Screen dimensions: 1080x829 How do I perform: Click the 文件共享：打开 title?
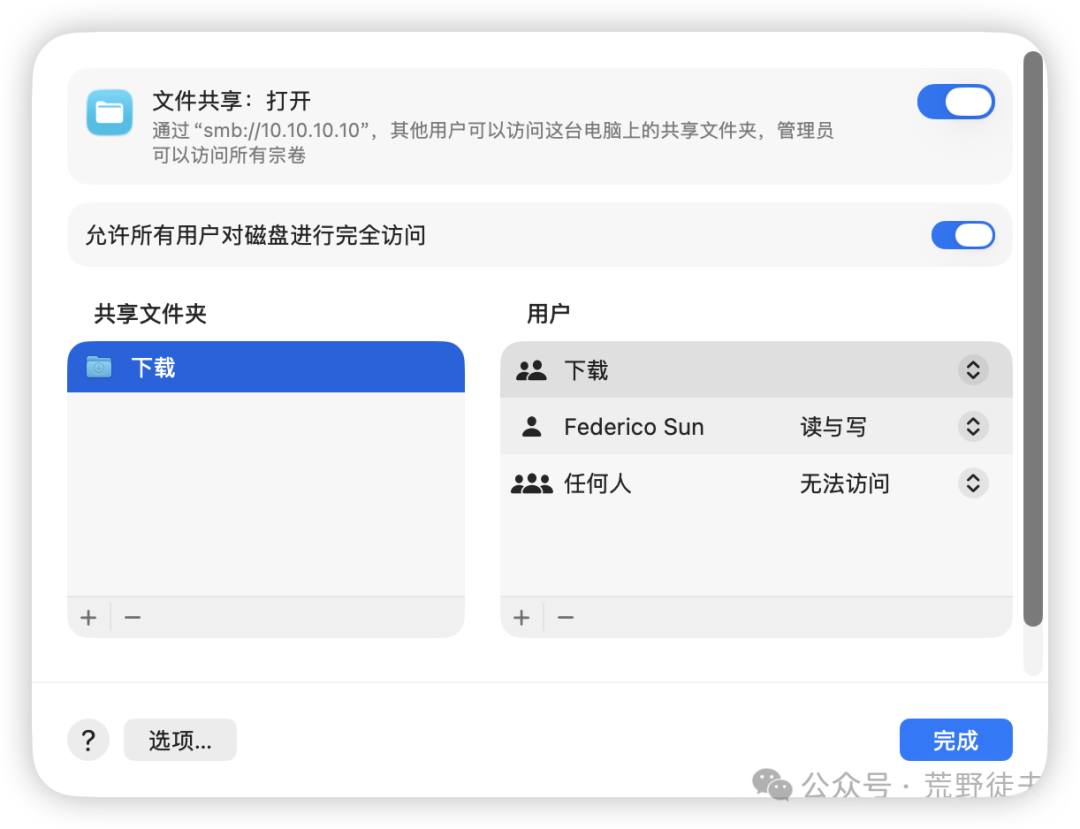[231, 101]
